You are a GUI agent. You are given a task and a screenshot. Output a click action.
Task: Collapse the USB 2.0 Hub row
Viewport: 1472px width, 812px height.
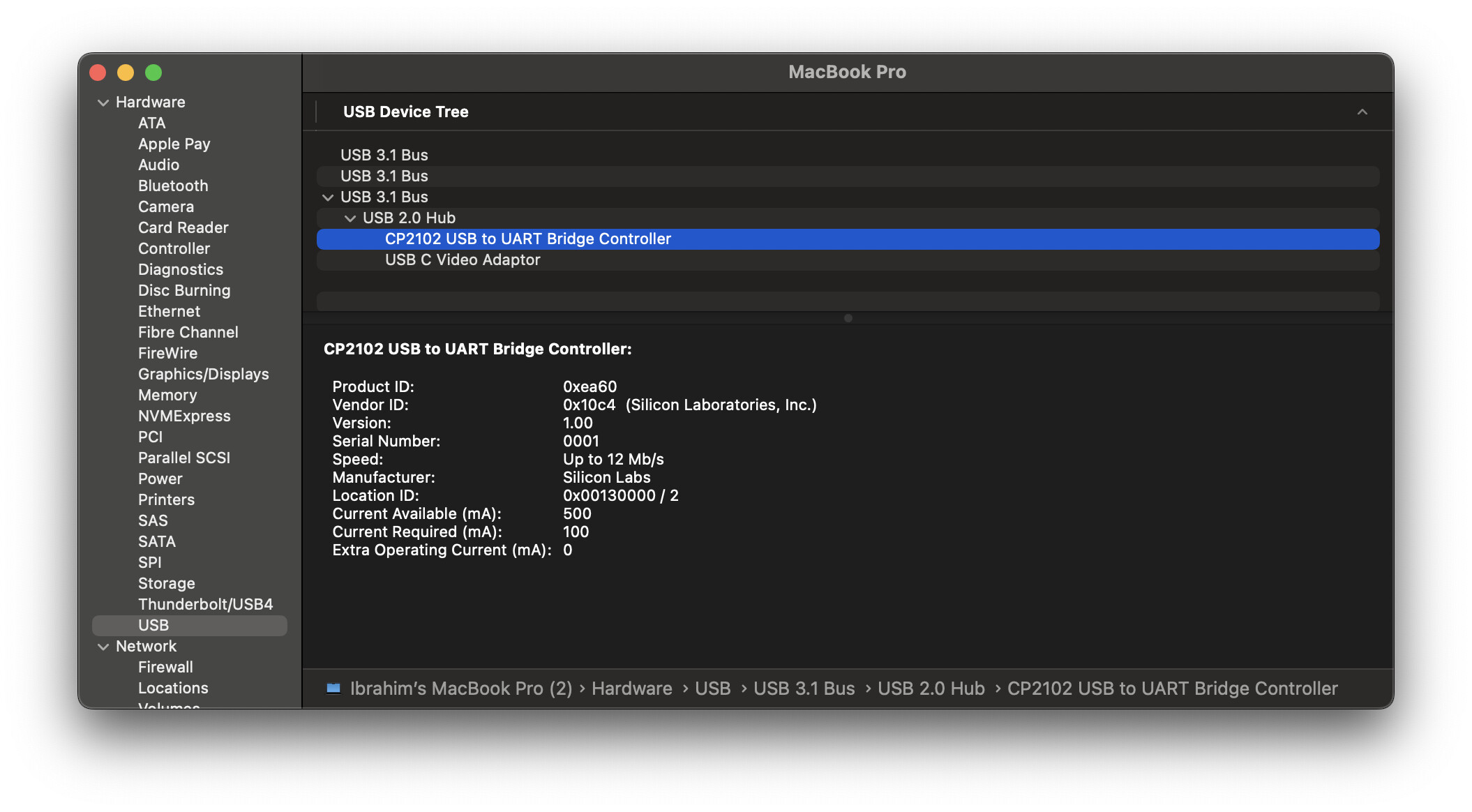coord(350,218)
